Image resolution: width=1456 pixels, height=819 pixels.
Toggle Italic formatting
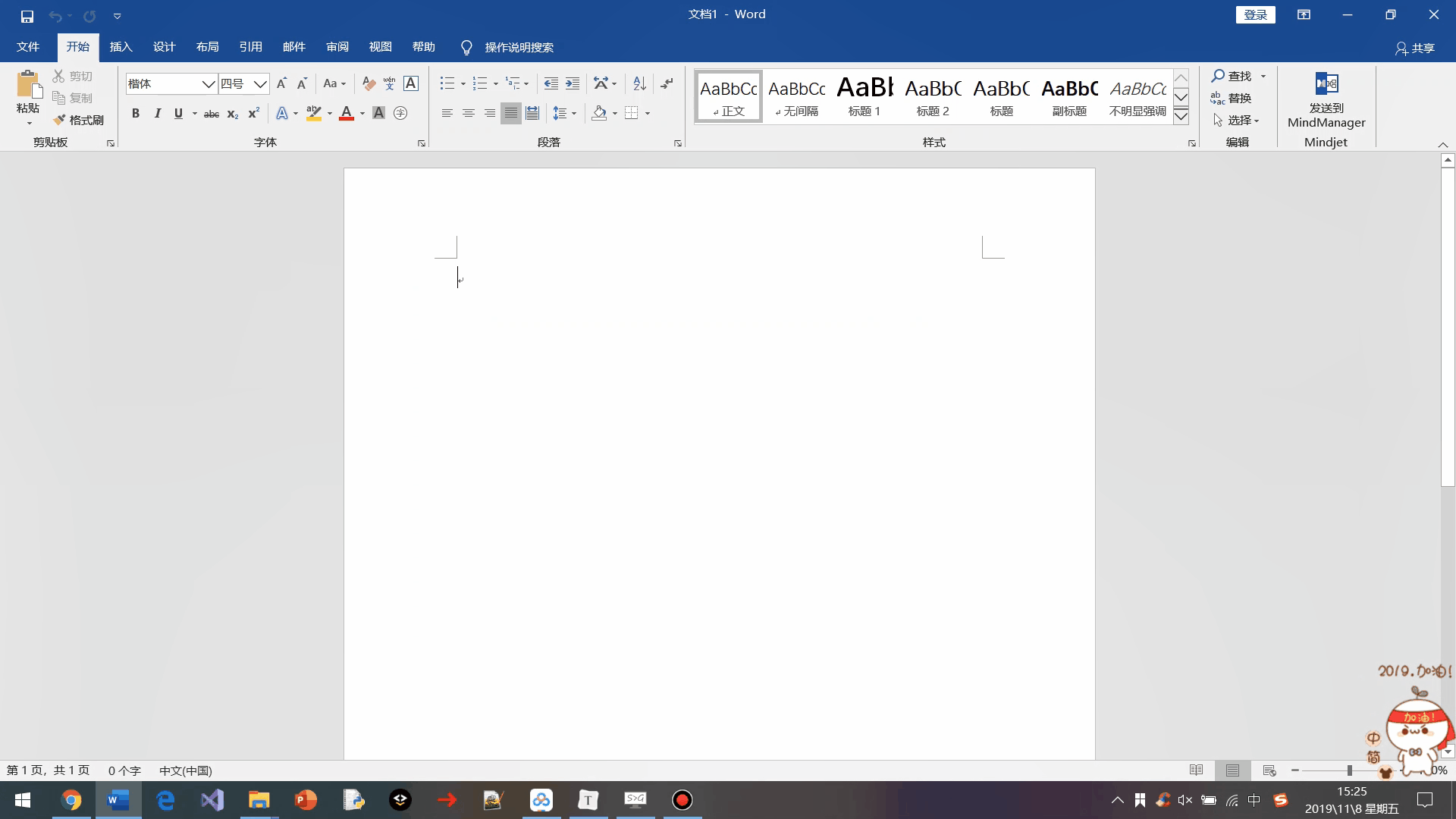(157, 113)
